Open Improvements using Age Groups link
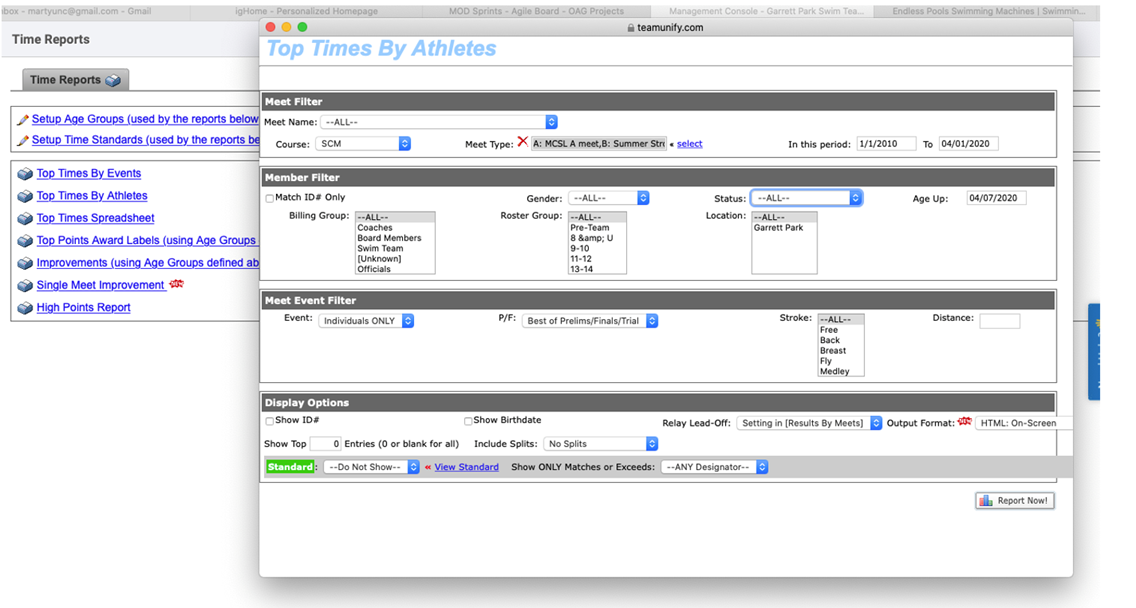Image resolution: width=1136 pixels, height=608 pixels. [x=148, y=263]
